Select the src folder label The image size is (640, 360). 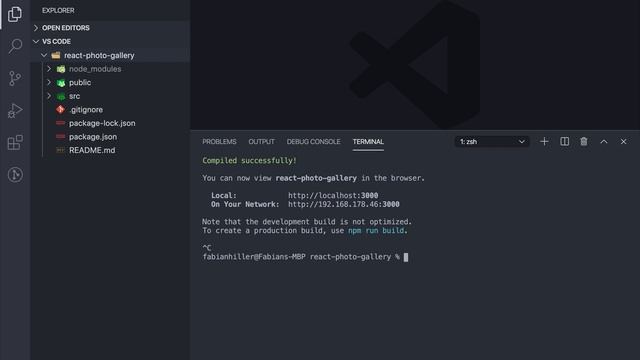[x=74, y=96]
